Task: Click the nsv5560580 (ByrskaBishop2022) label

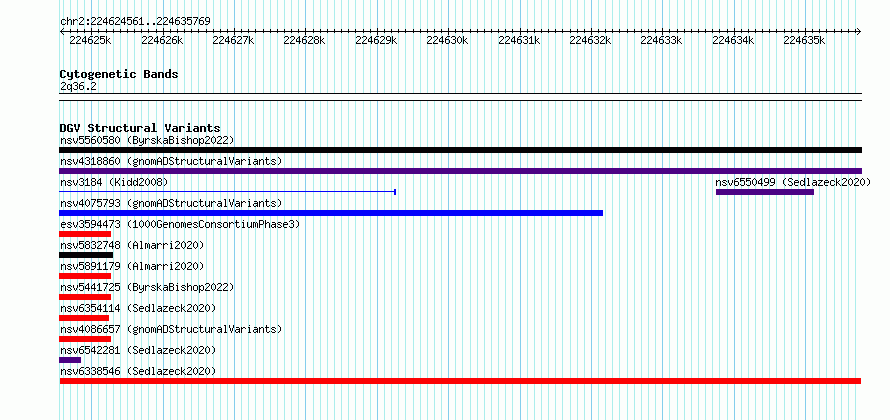Action: (147, 140)
